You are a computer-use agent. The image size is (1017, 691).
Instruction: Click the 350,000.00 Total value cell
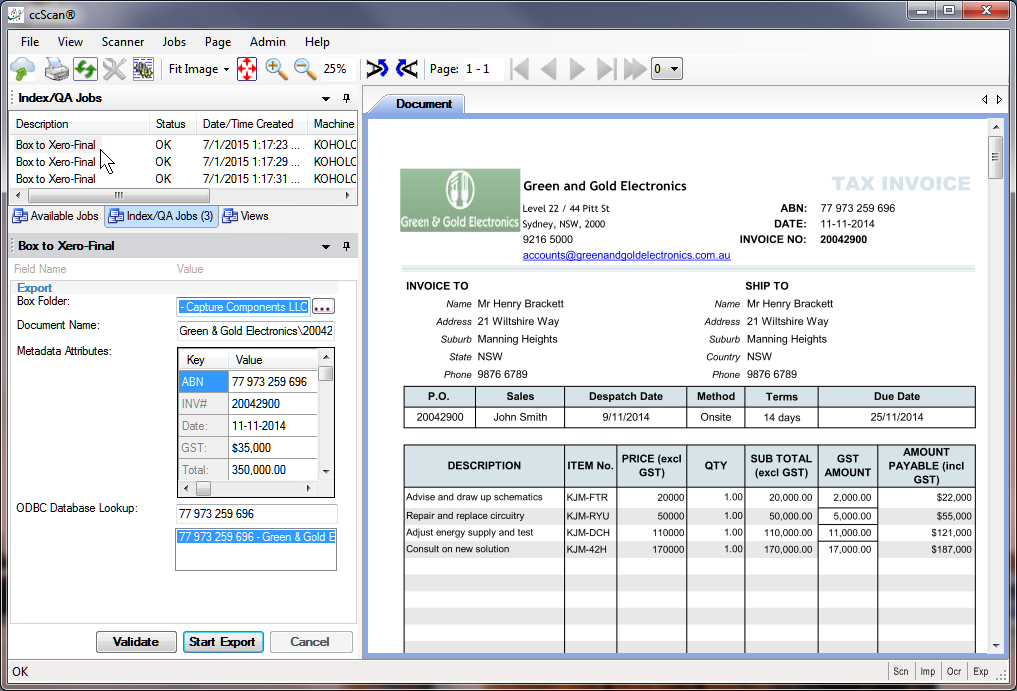(273, 470)
